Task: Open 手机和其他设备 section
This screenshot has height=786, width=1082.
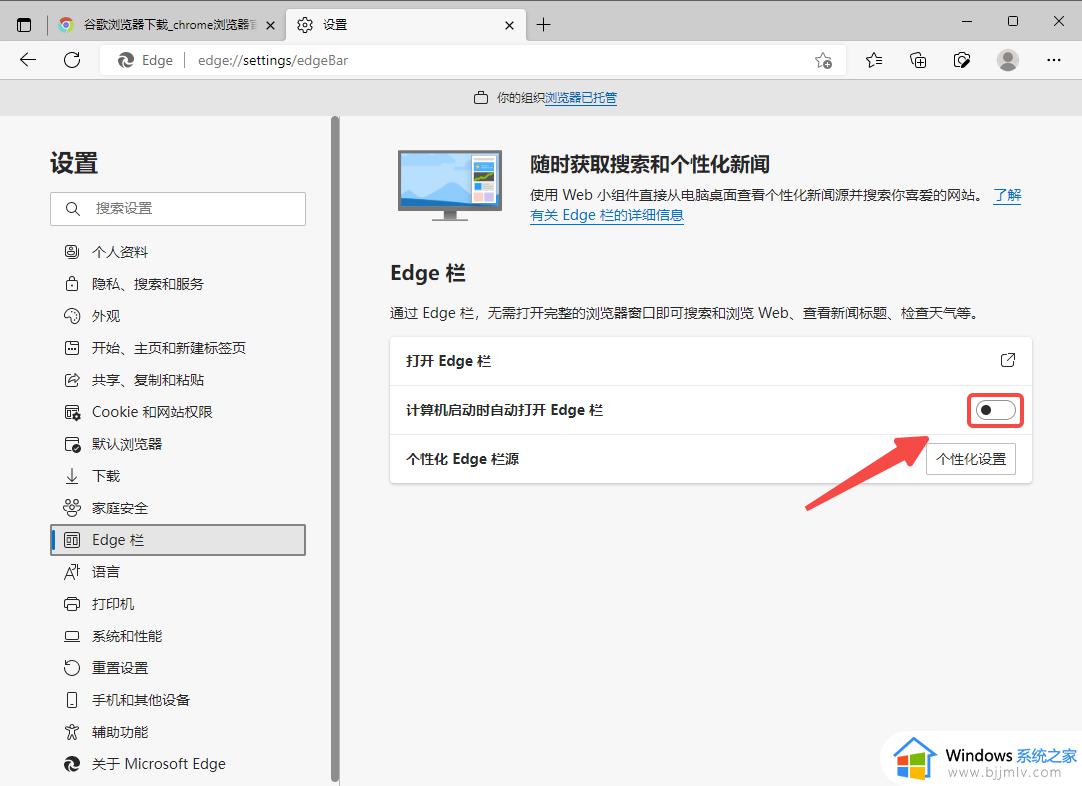Action: [x=178, y=700]
